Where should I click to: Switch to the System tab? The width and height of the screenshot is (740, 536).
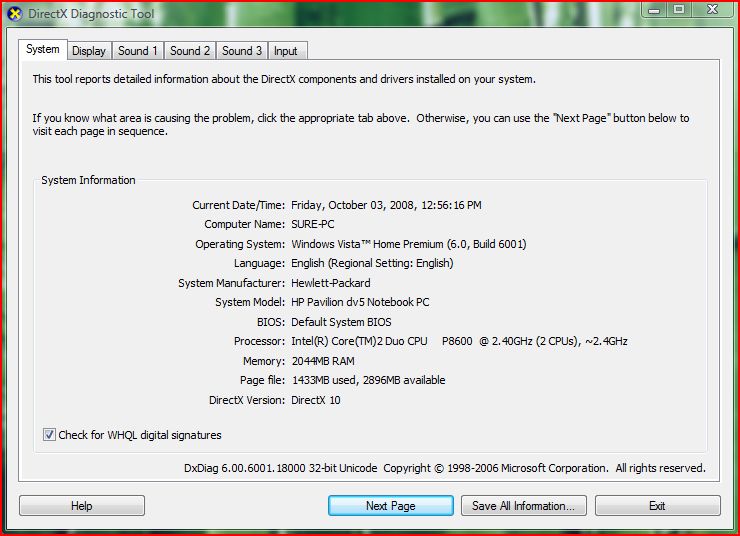(x=43, y=49)
